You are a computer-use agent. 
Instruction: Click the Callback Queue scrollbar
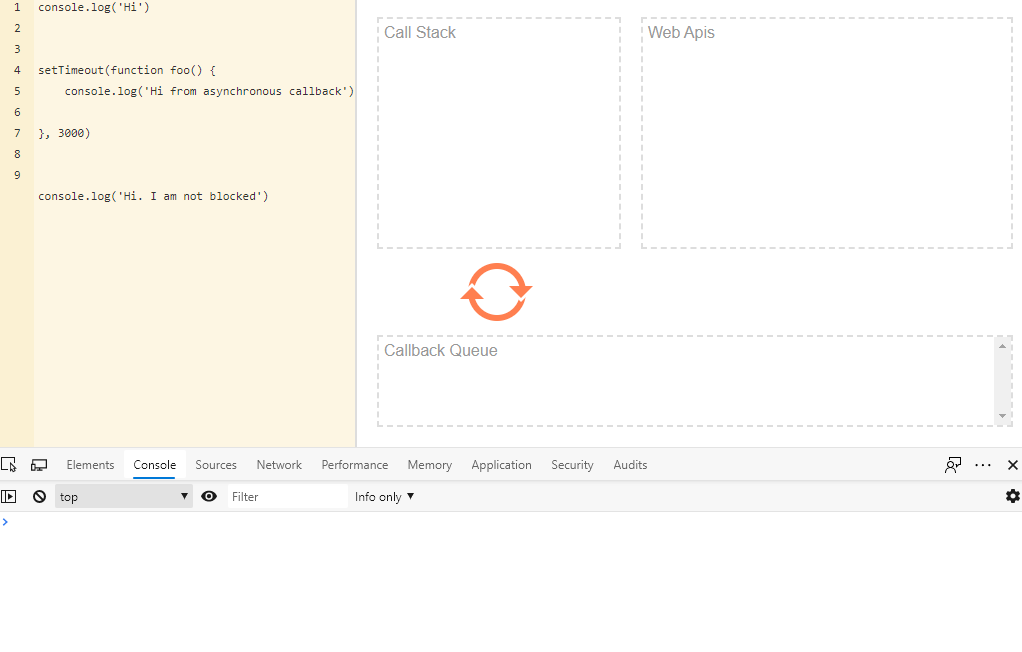pyautogui.click(x=1002, y=382)
